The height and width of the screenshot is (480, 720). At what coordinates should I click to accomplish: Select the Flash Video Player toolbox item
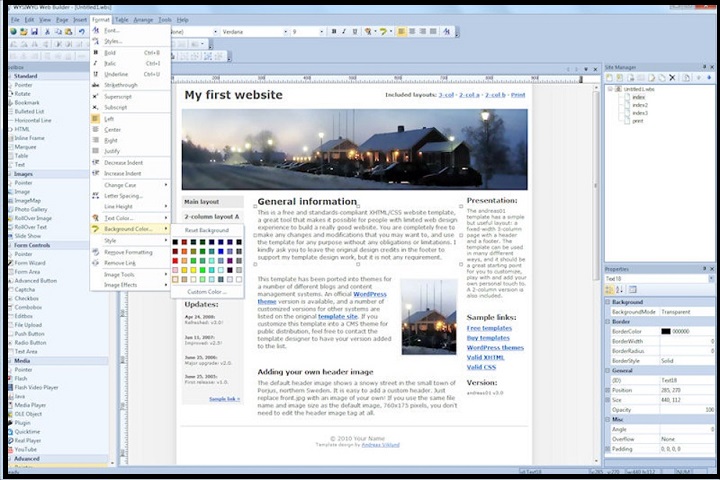click(x=34, y=387)
